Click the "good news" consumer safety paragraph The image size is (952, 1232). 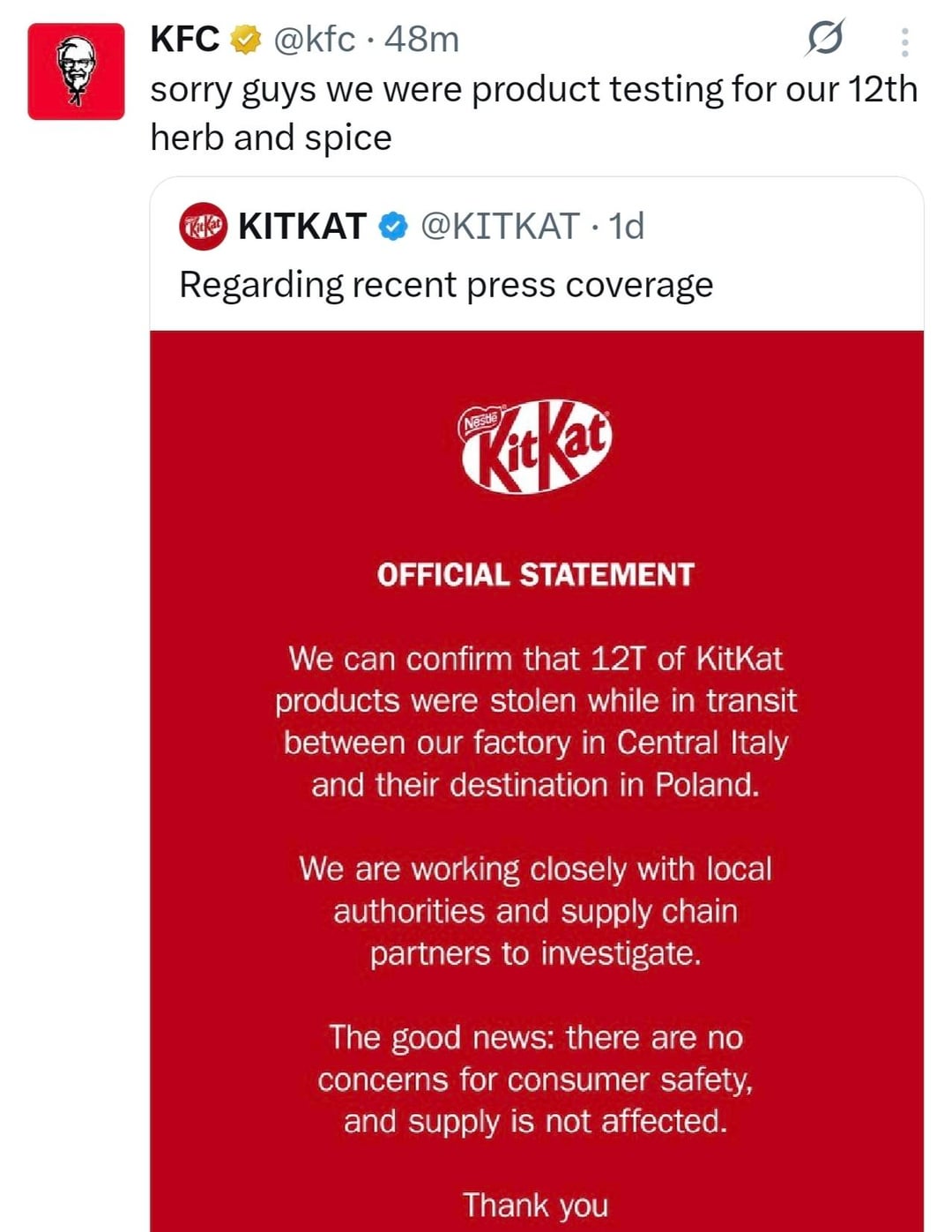pos(535,1079)
